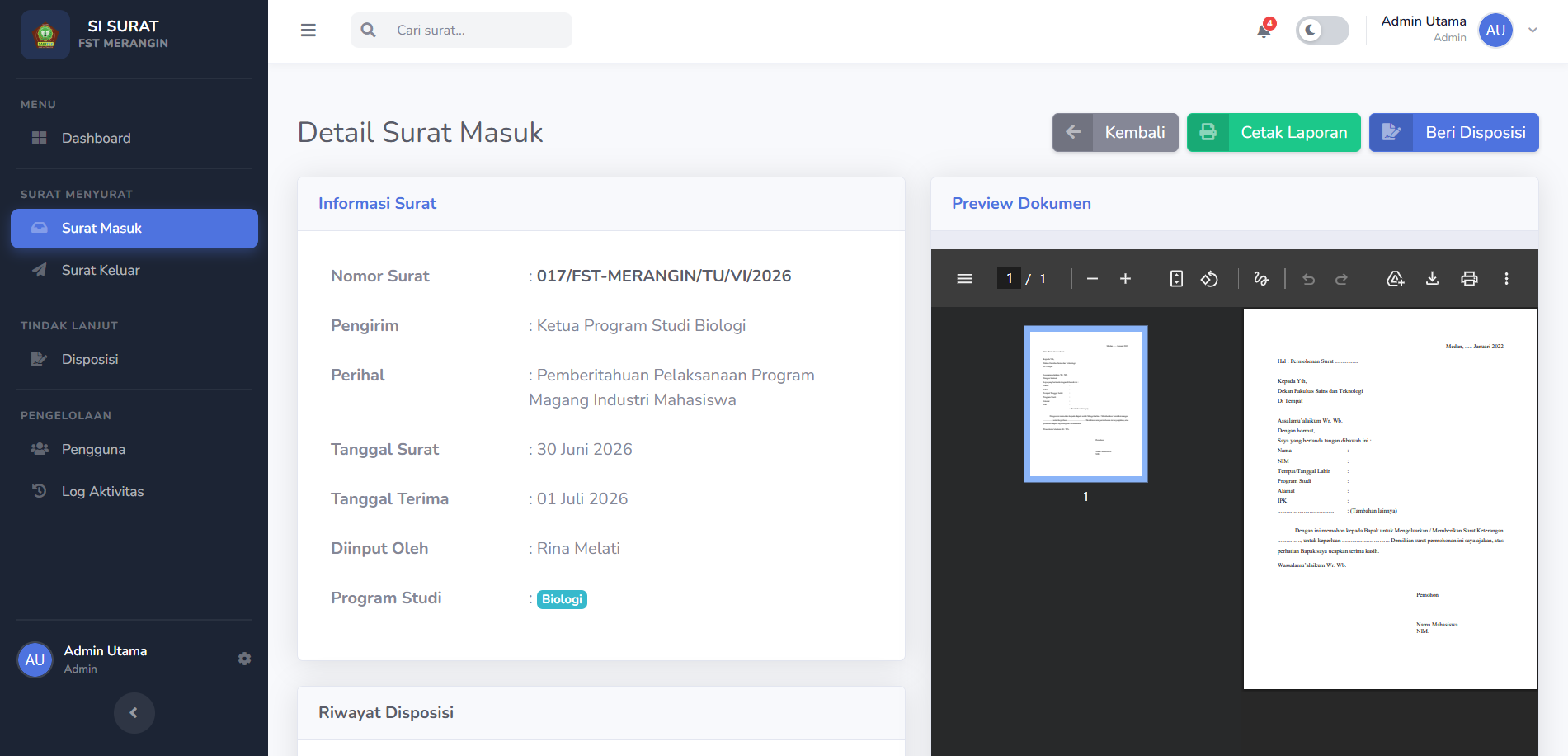
Task: Toggle PDF viewer sidebar menu icon
Action: click(x=964, y=279)
